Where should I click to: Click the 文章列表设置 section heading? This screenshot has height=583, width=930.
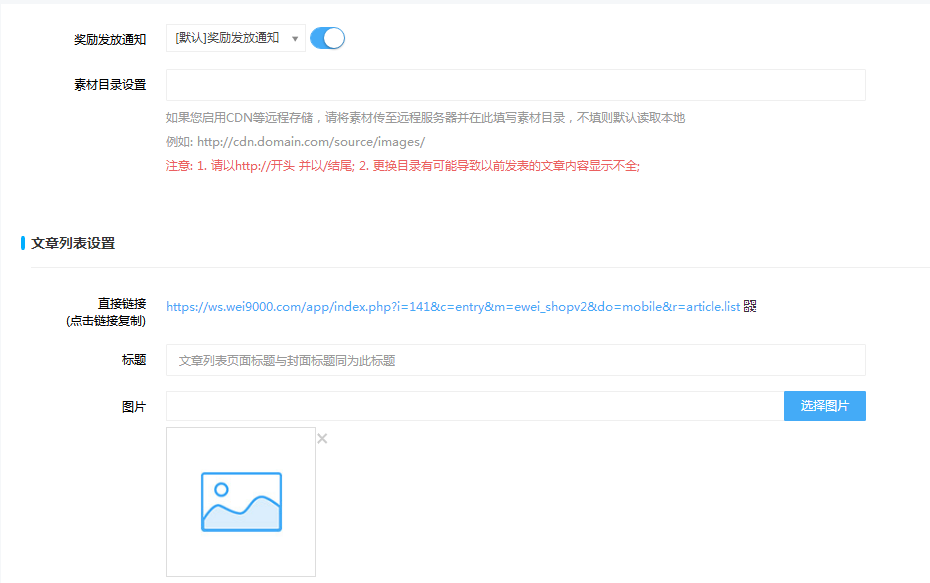pos(73,243)
